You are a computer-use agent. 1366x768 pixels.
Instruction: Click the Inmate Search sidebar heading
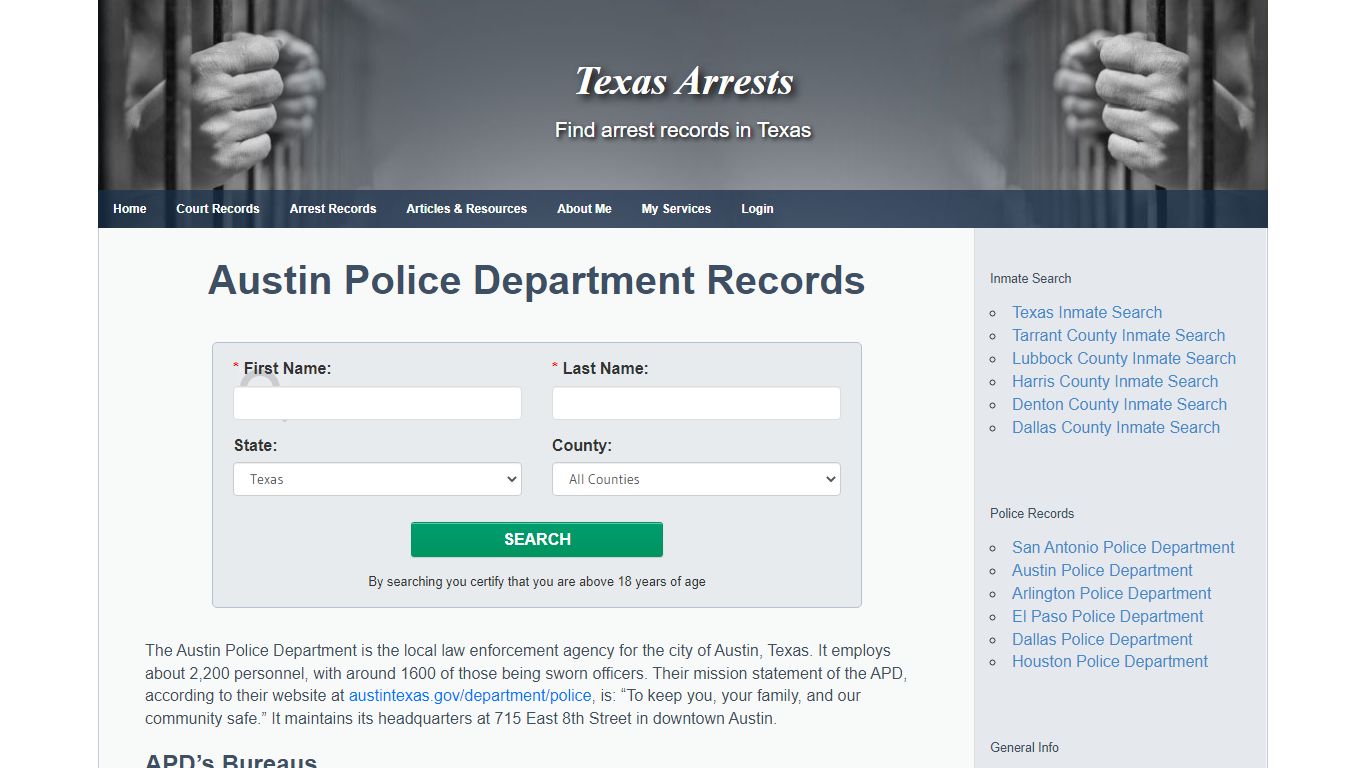1030,278
